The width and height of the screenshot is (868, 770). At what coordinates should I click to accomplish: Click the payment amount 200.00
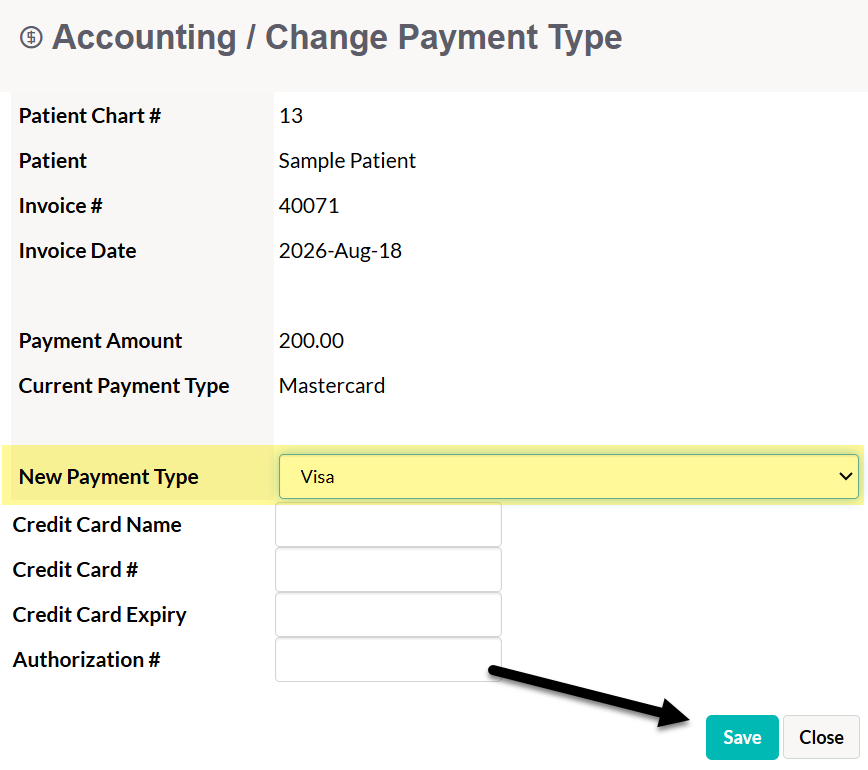point(311,341)
